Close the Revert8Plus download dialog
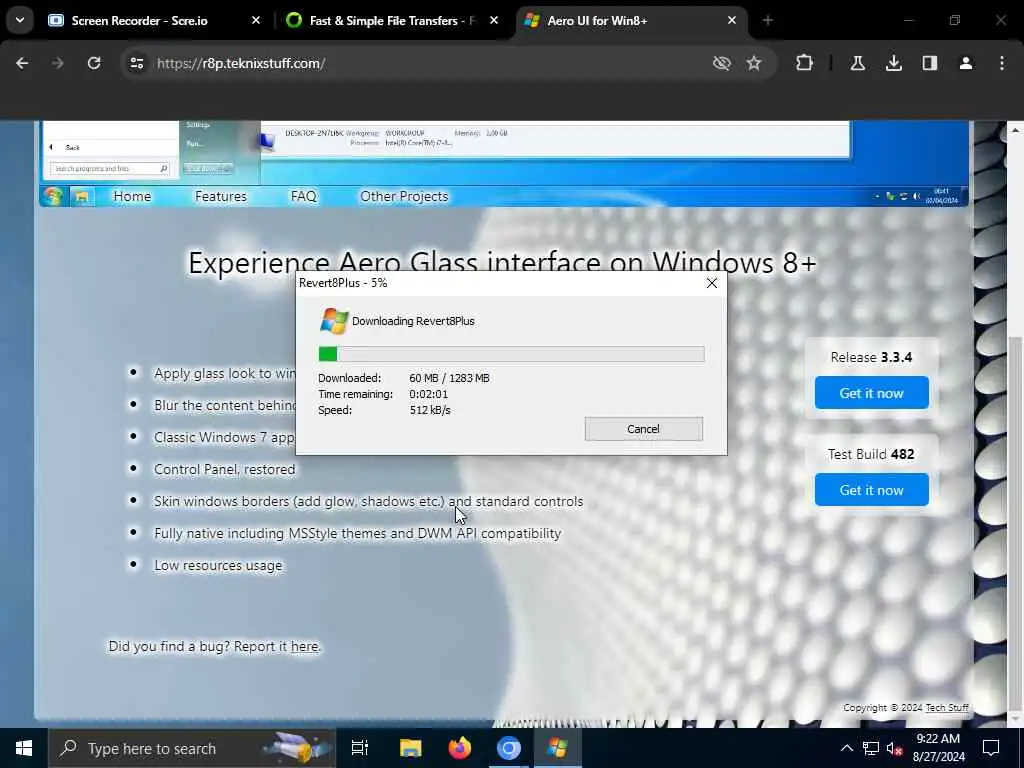This screenshot has width=1024, height=768. click(x=711, y=283)
